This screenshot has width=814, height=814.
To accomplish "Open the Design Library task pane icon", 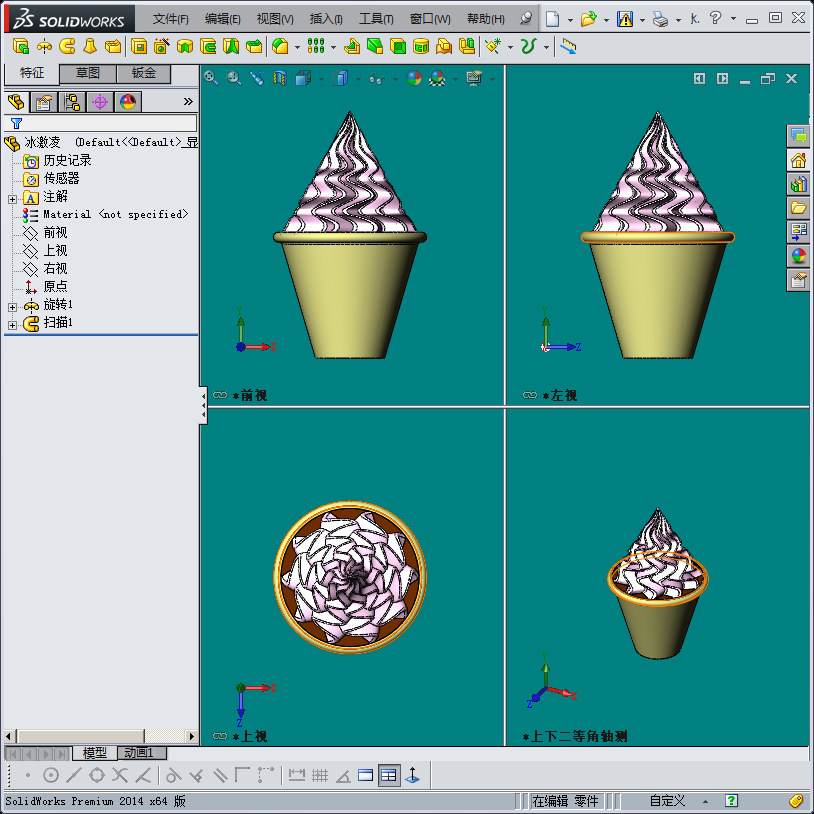I will (x=798, y=184).
